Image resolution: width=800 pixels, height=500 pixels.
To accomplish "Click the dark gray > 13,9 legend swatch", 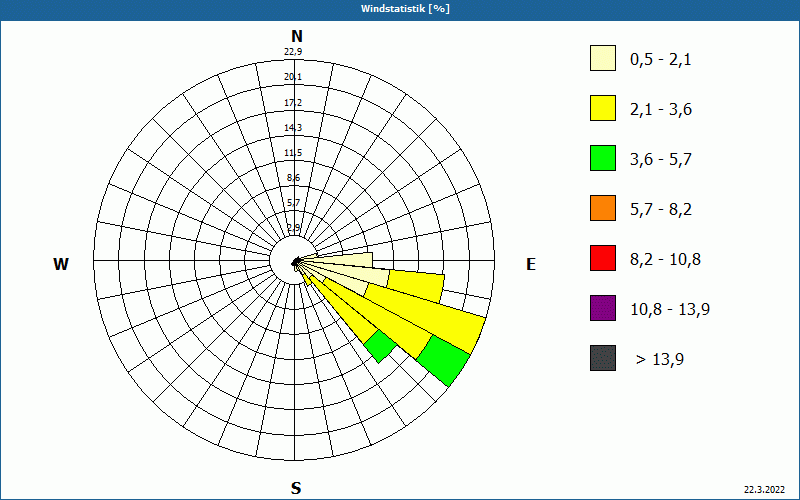I will (x=603, y=358).
